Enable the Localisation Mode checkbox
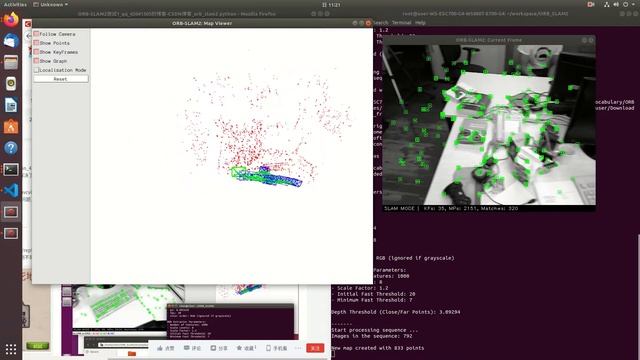The height and width of the screenshot is (360, 640). point(36,70)
